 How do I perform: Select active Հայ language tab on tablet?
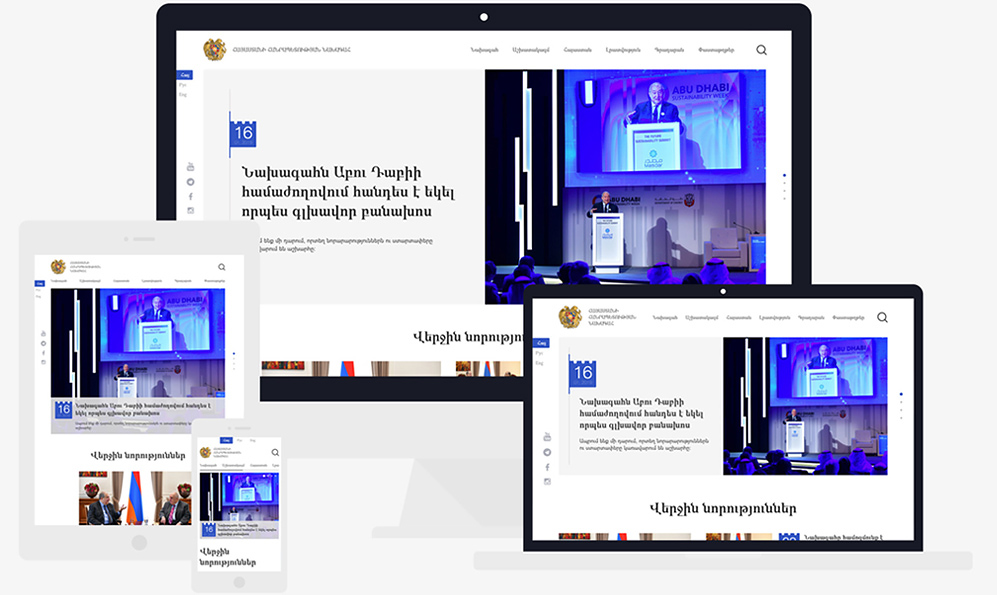(39, 283)
